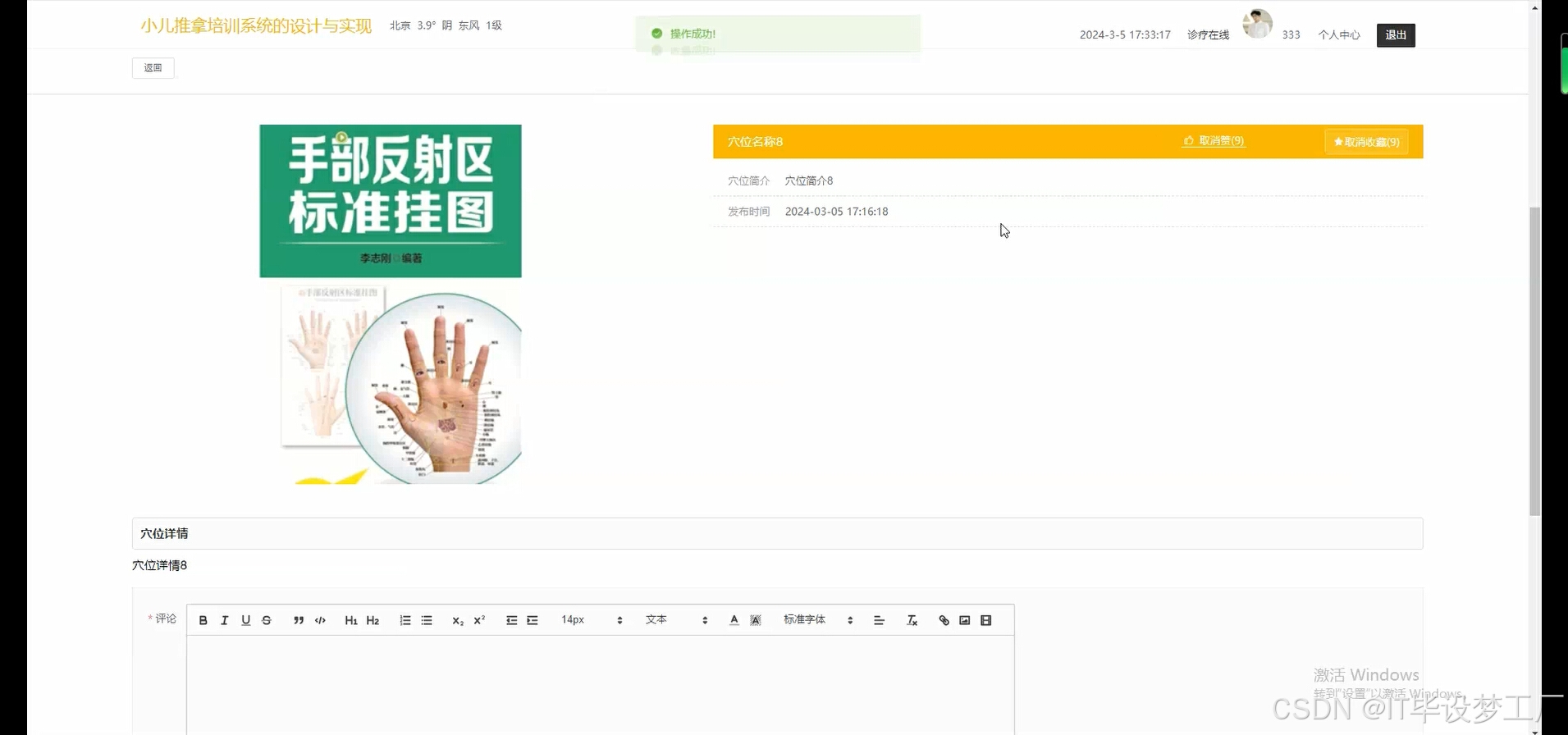Image resolution: width=1568 pixels, height=735 pixels.
Task: Open the text background color picker
Action: pyautogui.click(x=756, y=620)
